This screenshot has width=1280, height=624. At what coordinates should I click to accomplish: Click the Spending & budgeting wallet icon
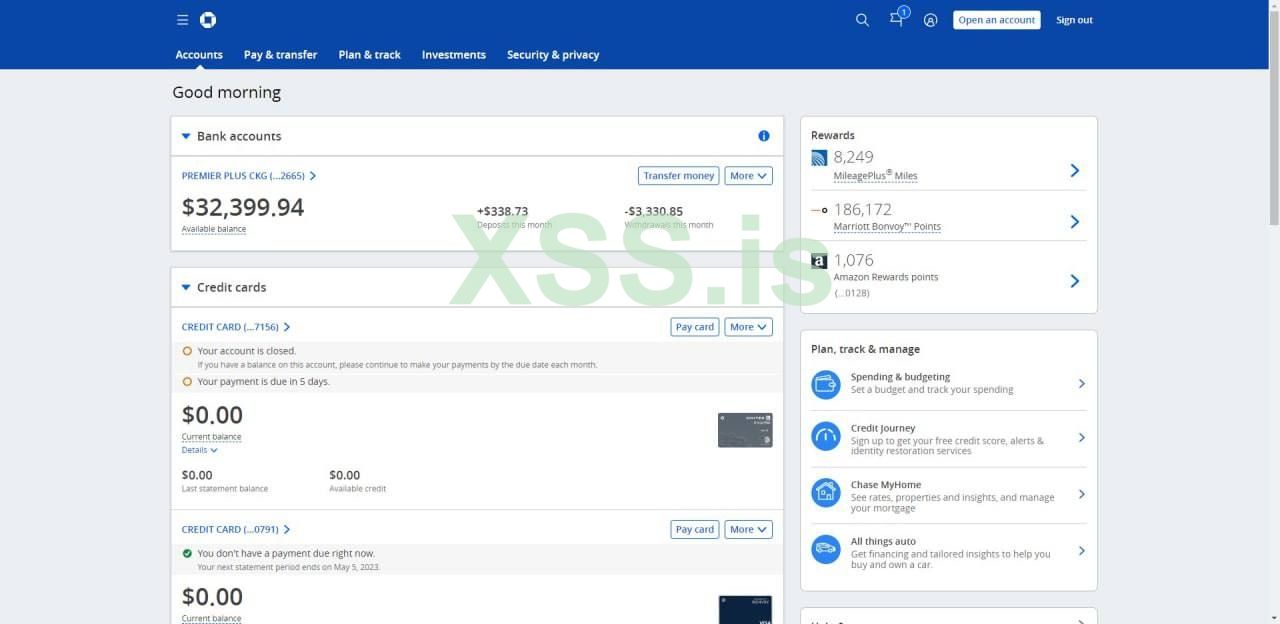826,384
